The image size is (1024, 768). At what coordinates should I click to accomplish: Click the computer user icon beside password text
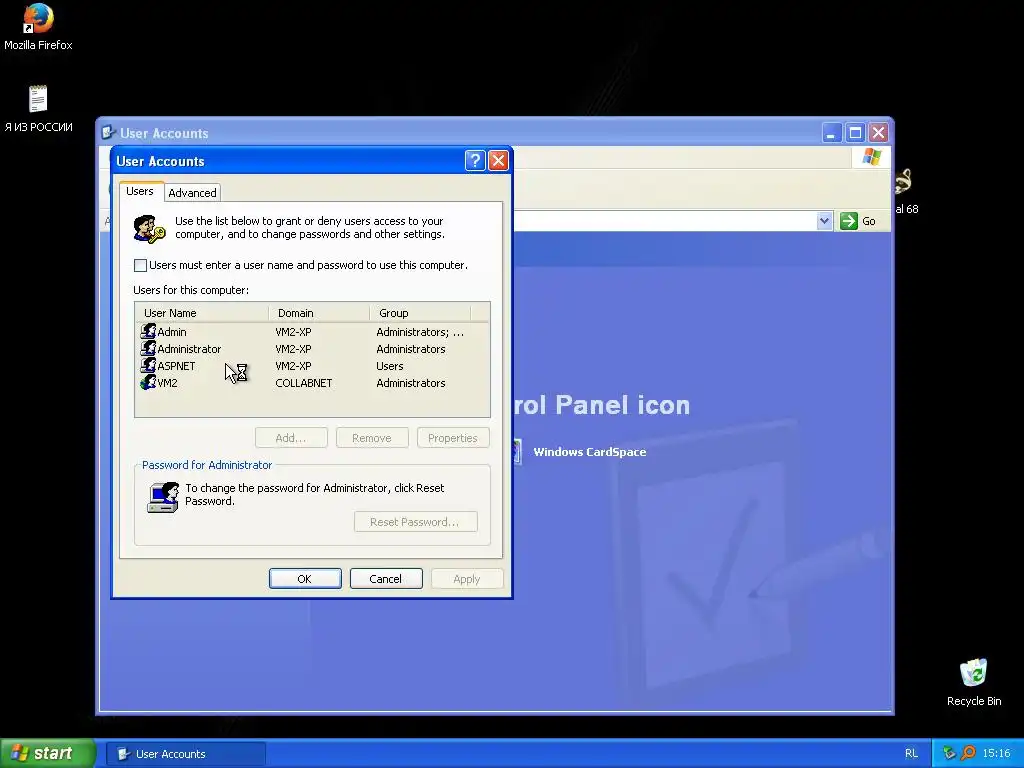(163, 497)
